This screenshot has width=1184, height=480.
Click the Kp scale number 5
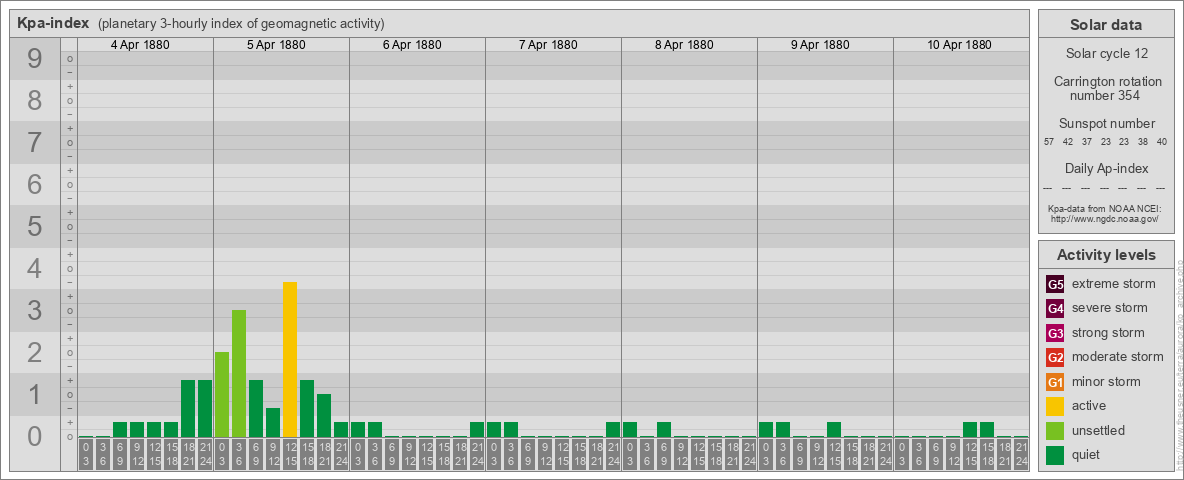35,226
